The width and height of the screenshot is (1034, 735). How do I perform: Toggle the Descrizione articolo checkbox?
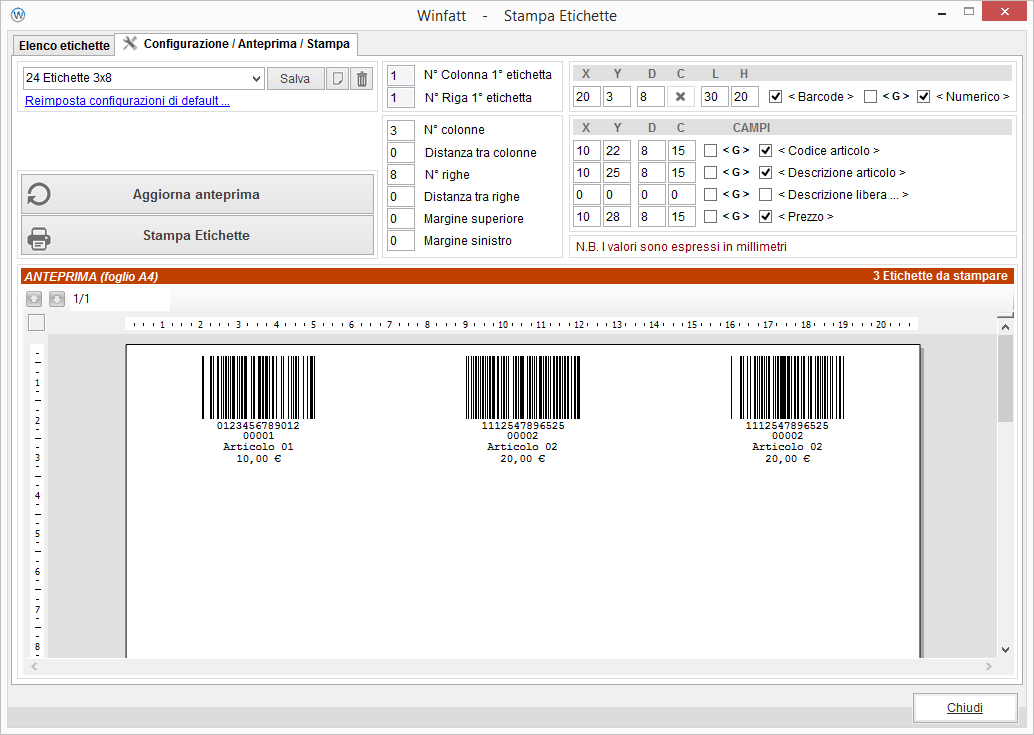(x=766, y=173)
